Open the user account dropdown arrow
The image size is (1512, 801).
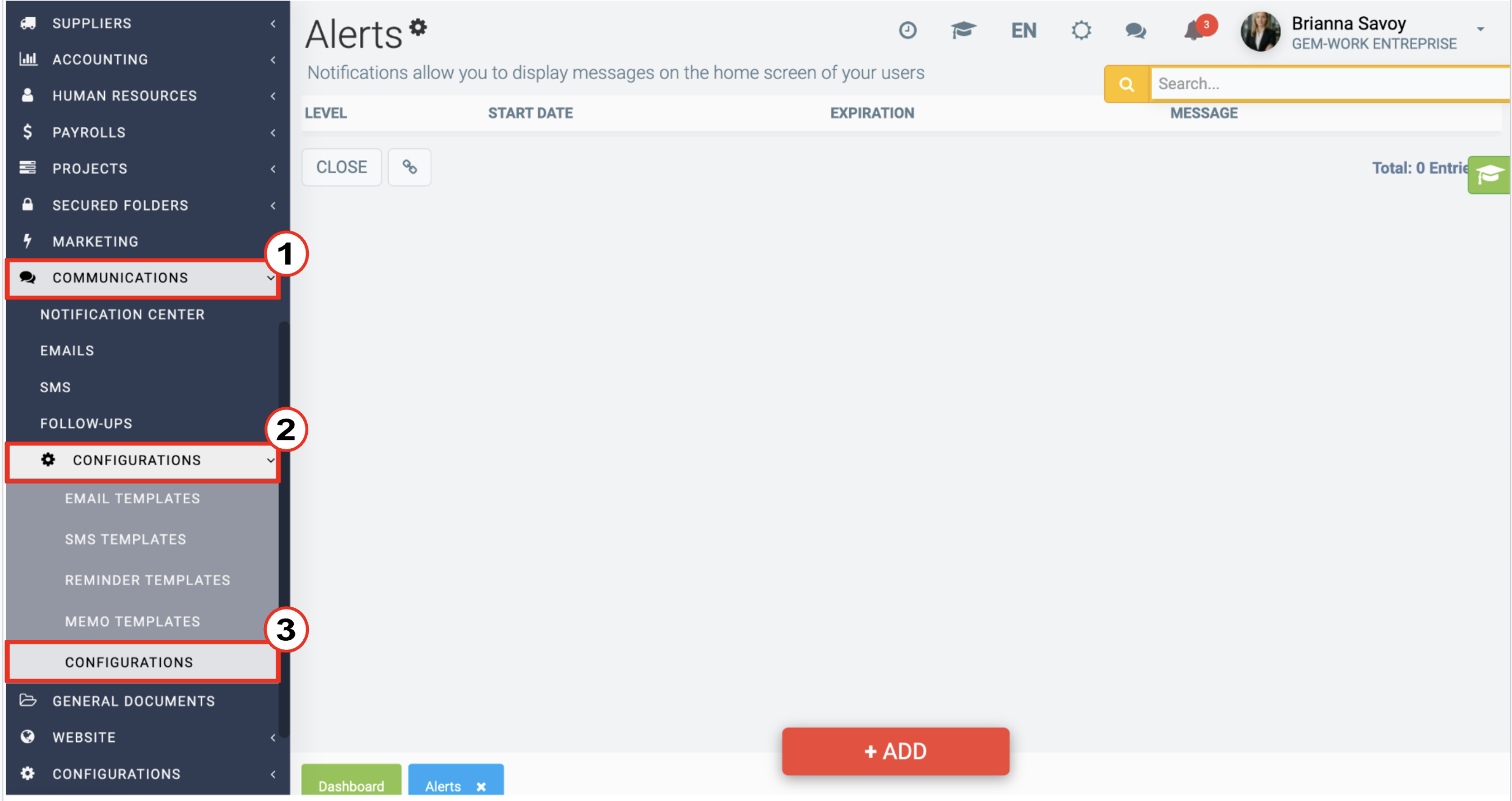1480,29
